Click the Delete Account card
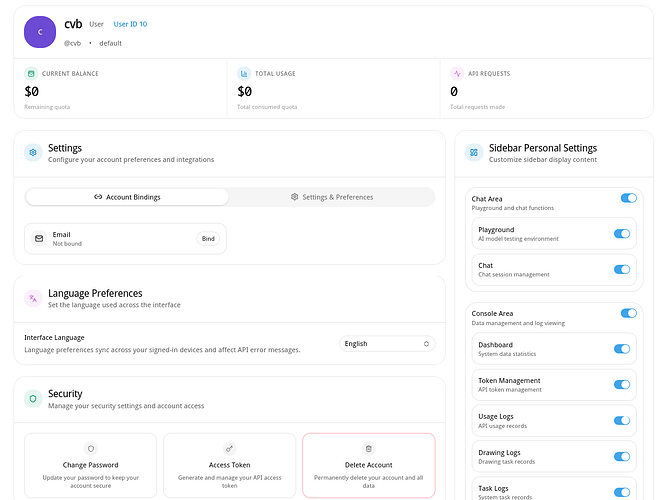This screenshot has height=500, width=658. (368, 466)
